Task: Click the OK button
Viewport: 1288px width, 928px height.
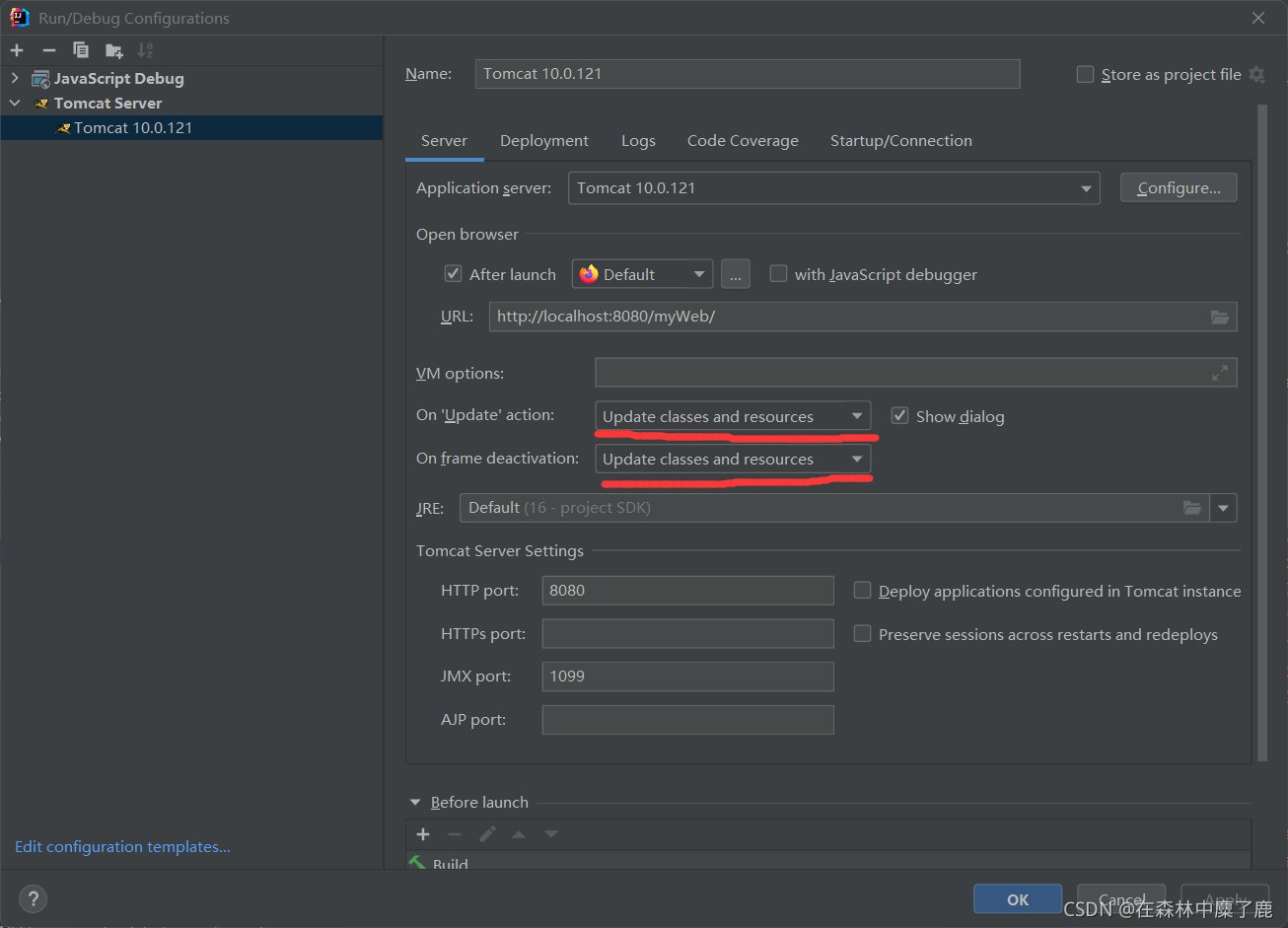Action: [x=1018, y=899]
